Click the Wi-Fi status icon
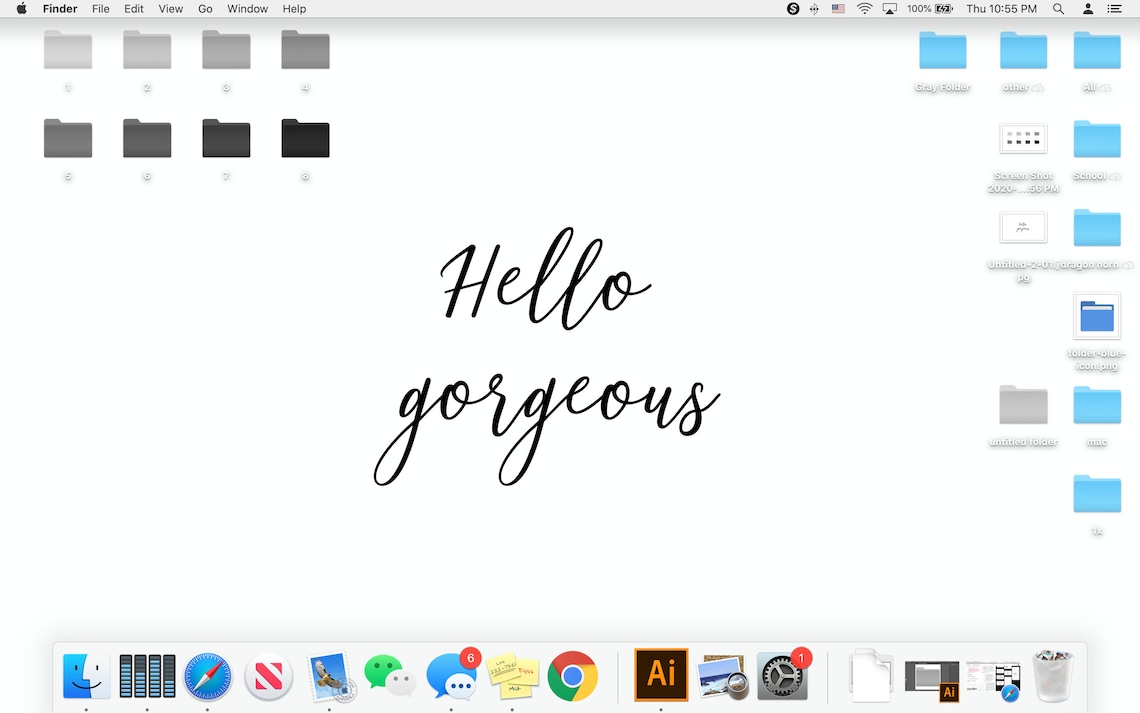The image size is (1140, 713). coord(863,9)
